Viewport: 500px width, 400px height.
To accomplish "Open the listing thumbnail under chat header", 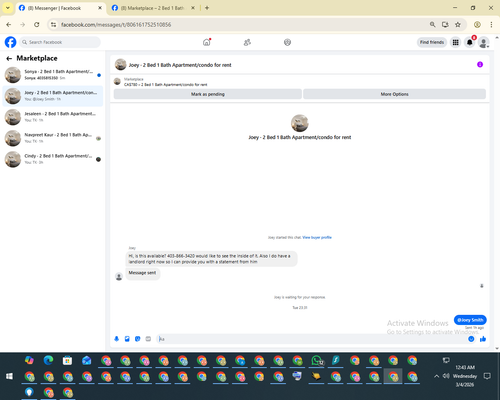I will click(117, 82).
